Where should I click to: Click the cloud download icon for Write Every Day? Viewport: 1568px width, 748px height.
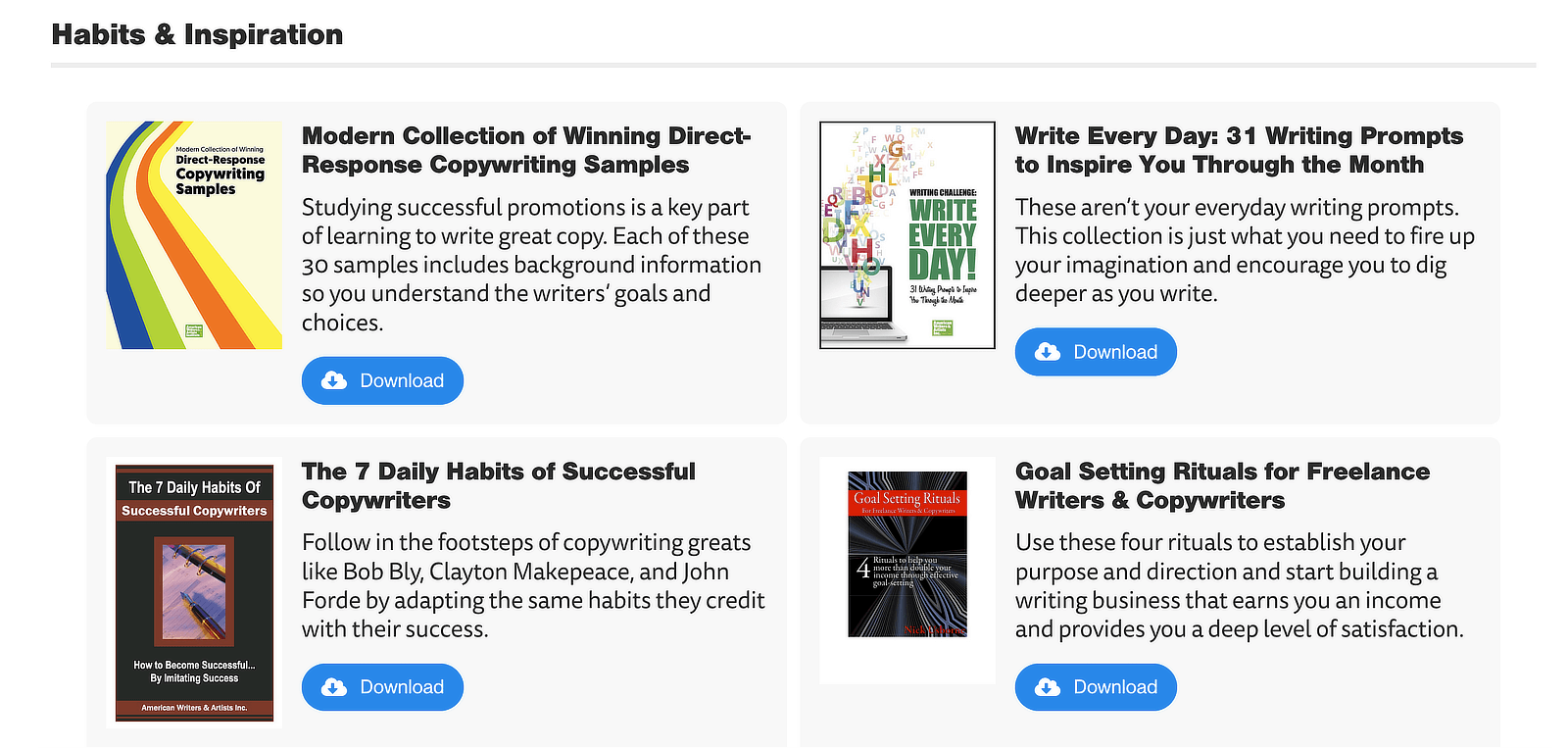click(x=1047, y=351)
